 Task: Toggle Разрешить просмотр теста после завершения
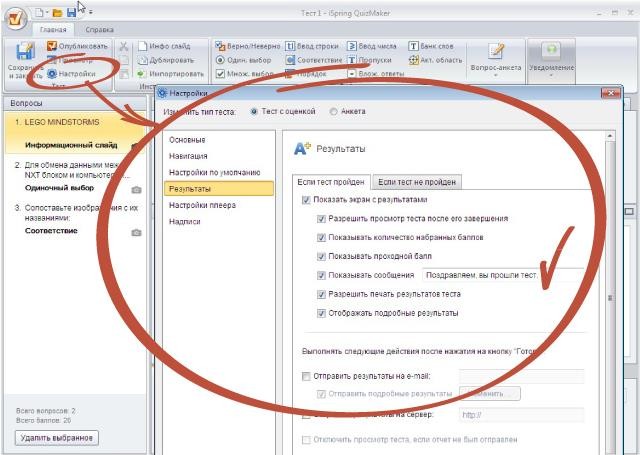tap(321, 219)
